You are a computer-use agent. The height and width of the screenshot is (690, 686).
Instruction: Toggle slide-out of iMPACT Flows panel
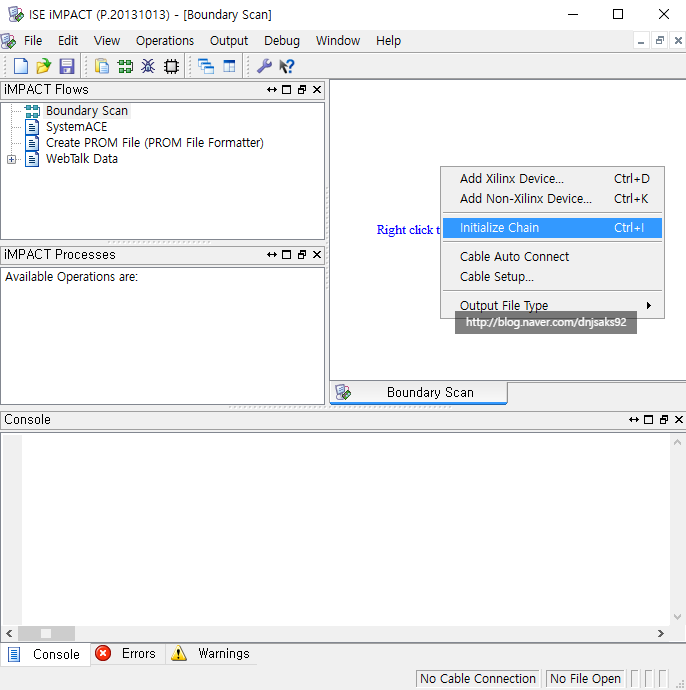pos(271,90)
